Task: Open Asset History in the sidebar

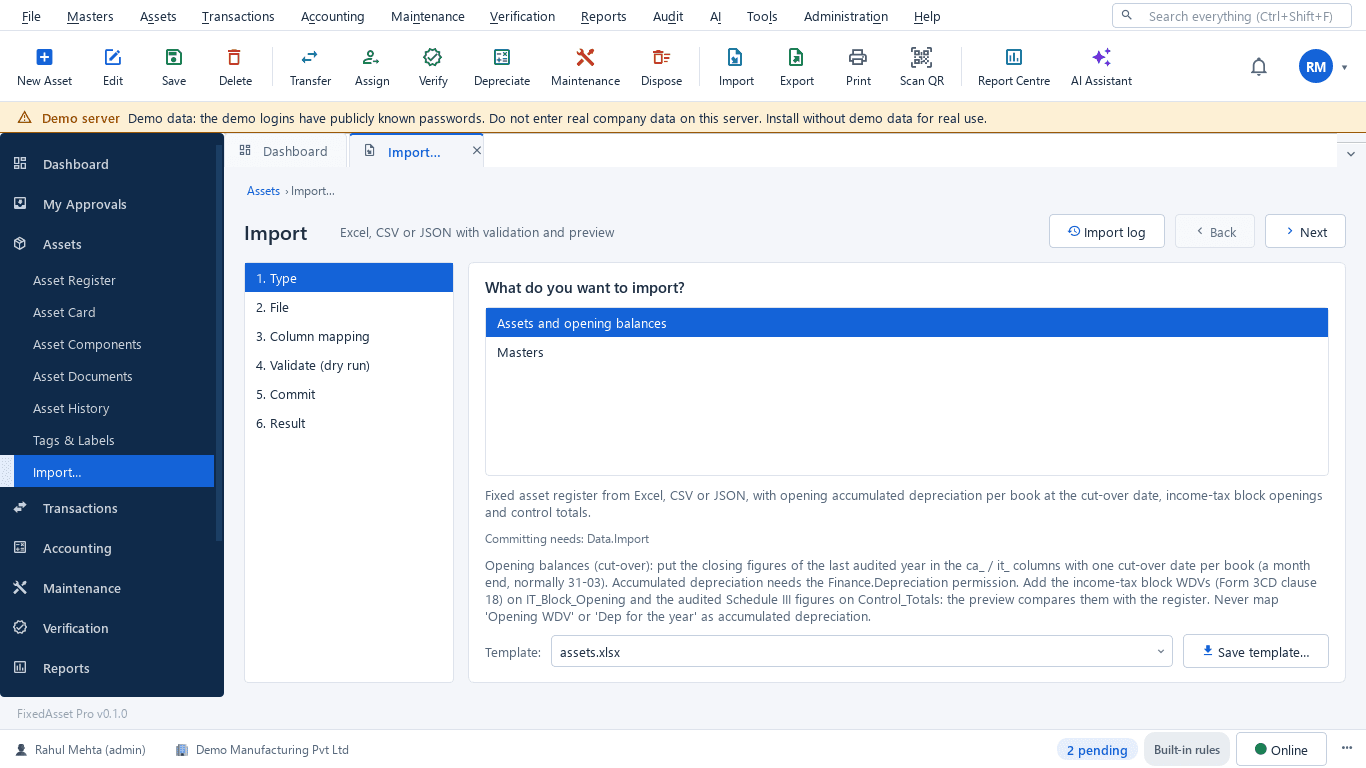Action: tap(107, 408)
